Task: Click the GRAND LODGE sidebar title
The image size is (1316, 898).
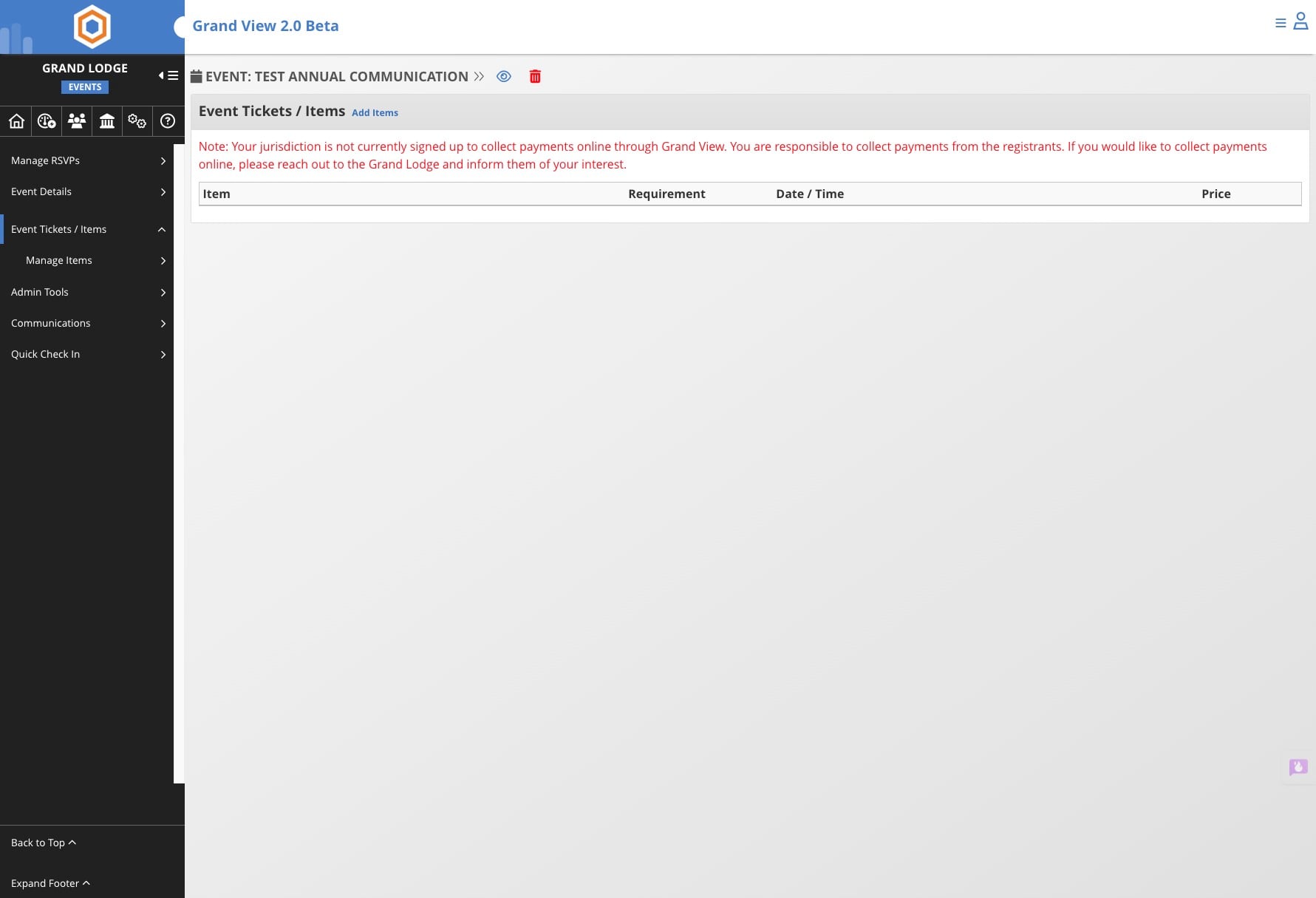Action: (85, 68)
